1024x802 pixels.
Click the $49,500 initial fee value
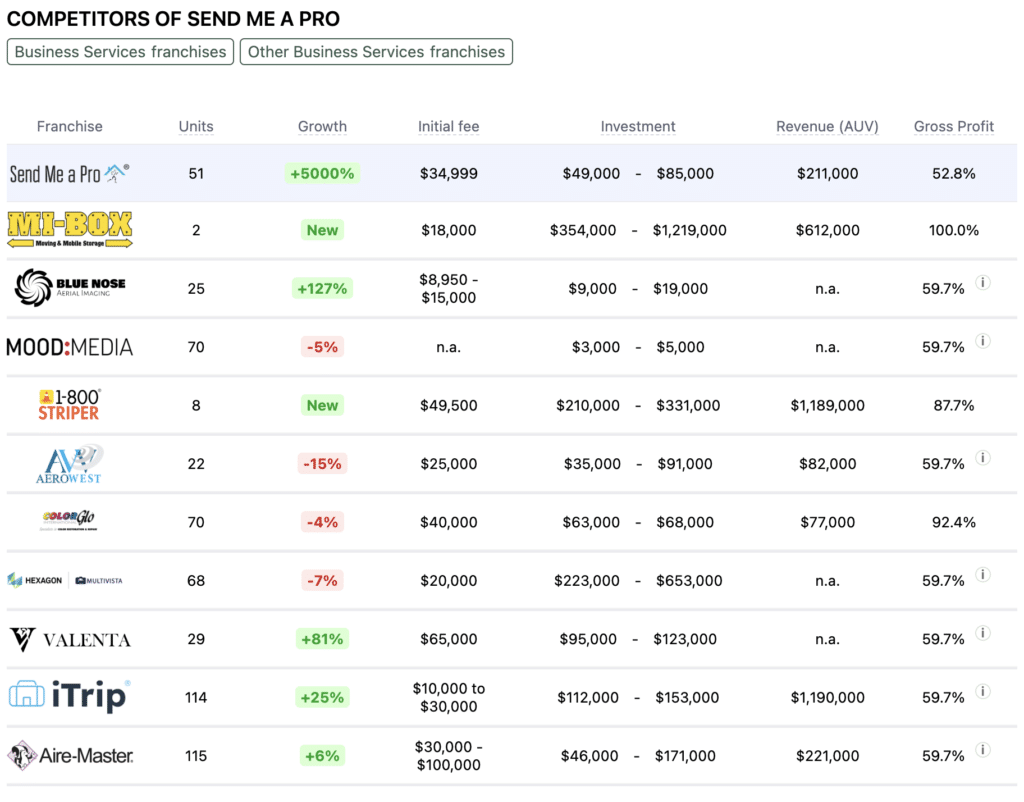449,406
